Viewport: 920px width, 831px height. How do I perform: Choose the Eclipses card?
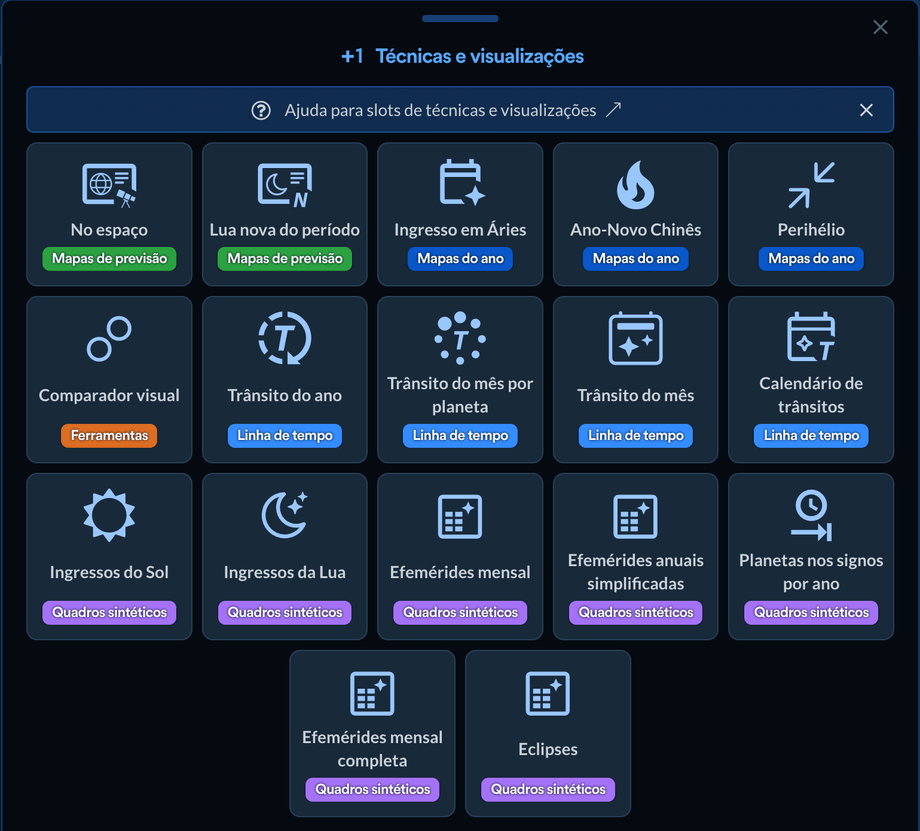(547, 733)
